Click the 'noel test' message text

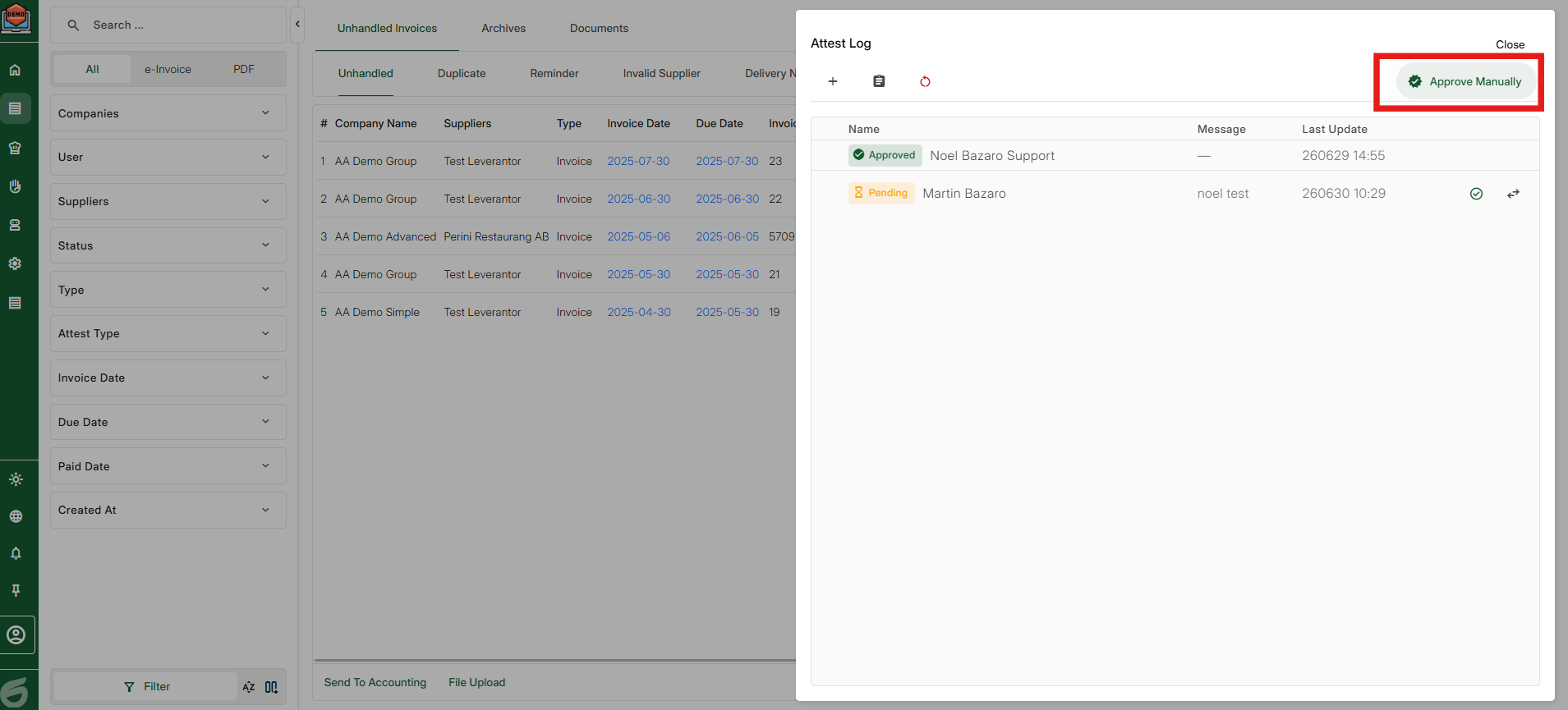click(1222, 194)
